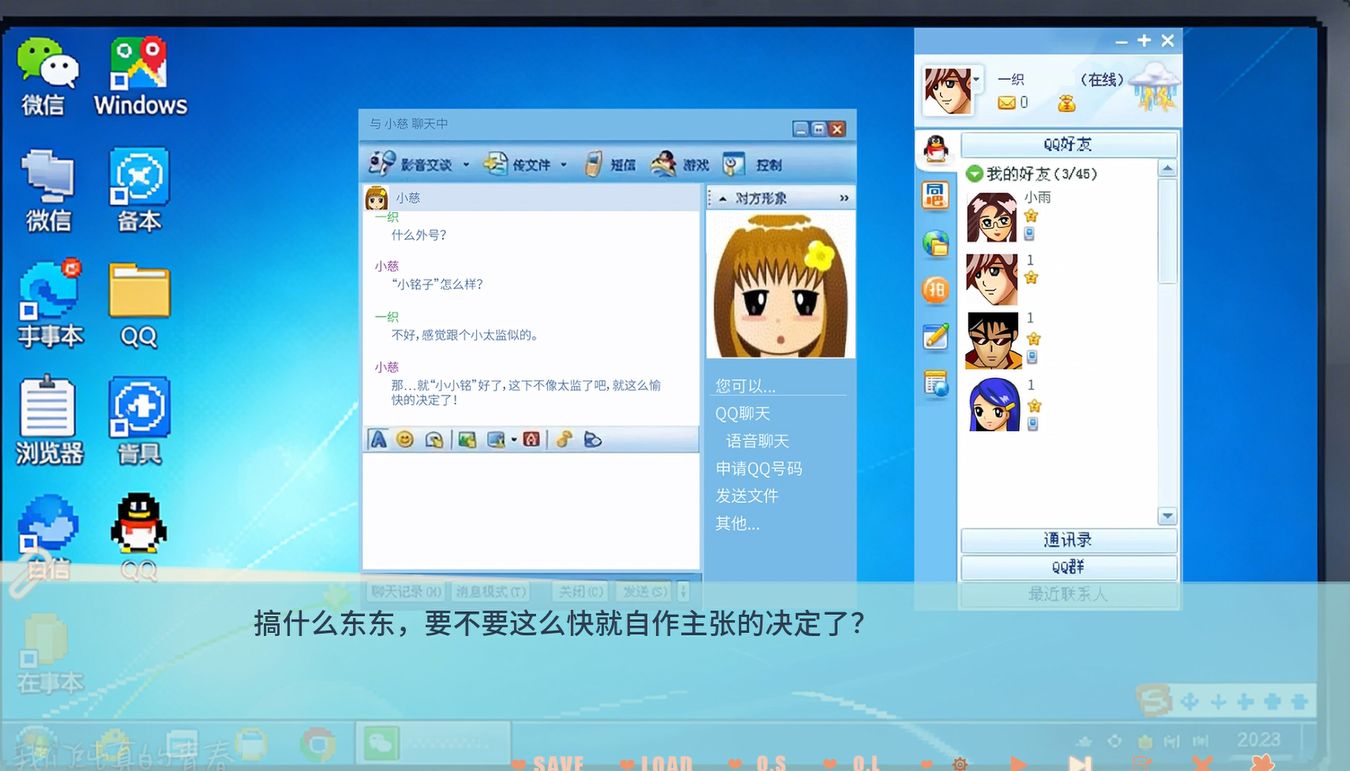Click the weather cloud icon in QQ panel
1350x771 pixels.
point(1155,87)
